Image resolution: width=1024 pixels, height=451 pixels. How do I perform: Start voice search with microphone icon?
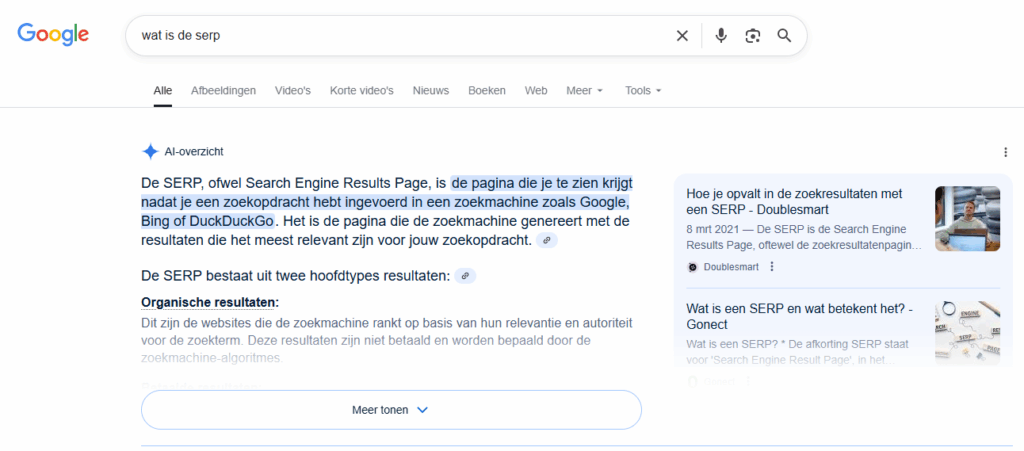[720, 36]
